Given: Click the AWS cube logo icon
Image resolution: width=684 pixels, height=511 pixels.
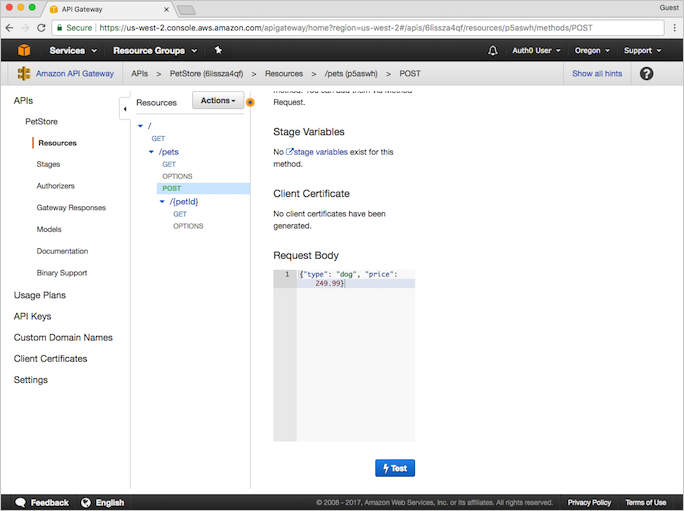Looking at the screenshot, I should [24, 50].
